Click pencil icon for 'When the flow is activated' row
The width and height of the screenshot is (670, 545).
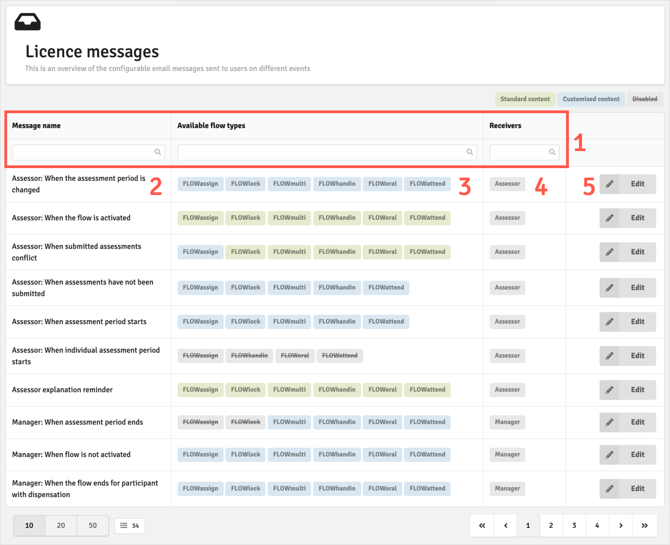609,218
